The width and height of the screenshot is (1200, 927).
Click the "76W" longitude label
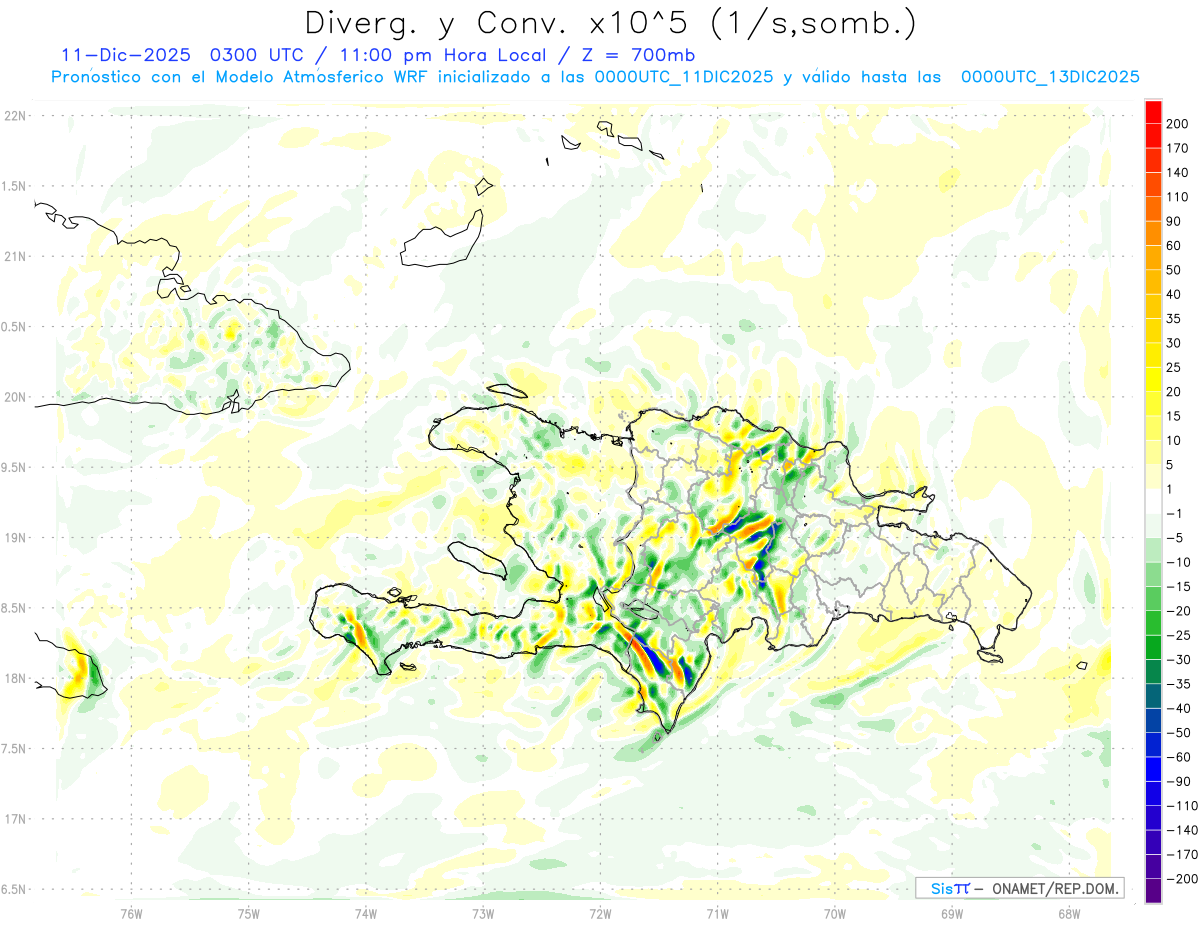click(131, 913)
